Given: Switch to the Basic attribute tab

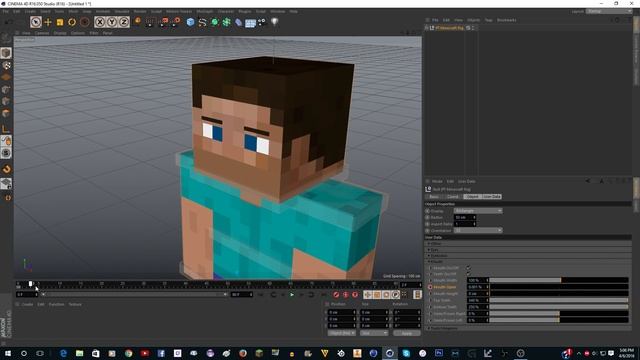Looking at the screenshot, I should [x=434, y=197].
